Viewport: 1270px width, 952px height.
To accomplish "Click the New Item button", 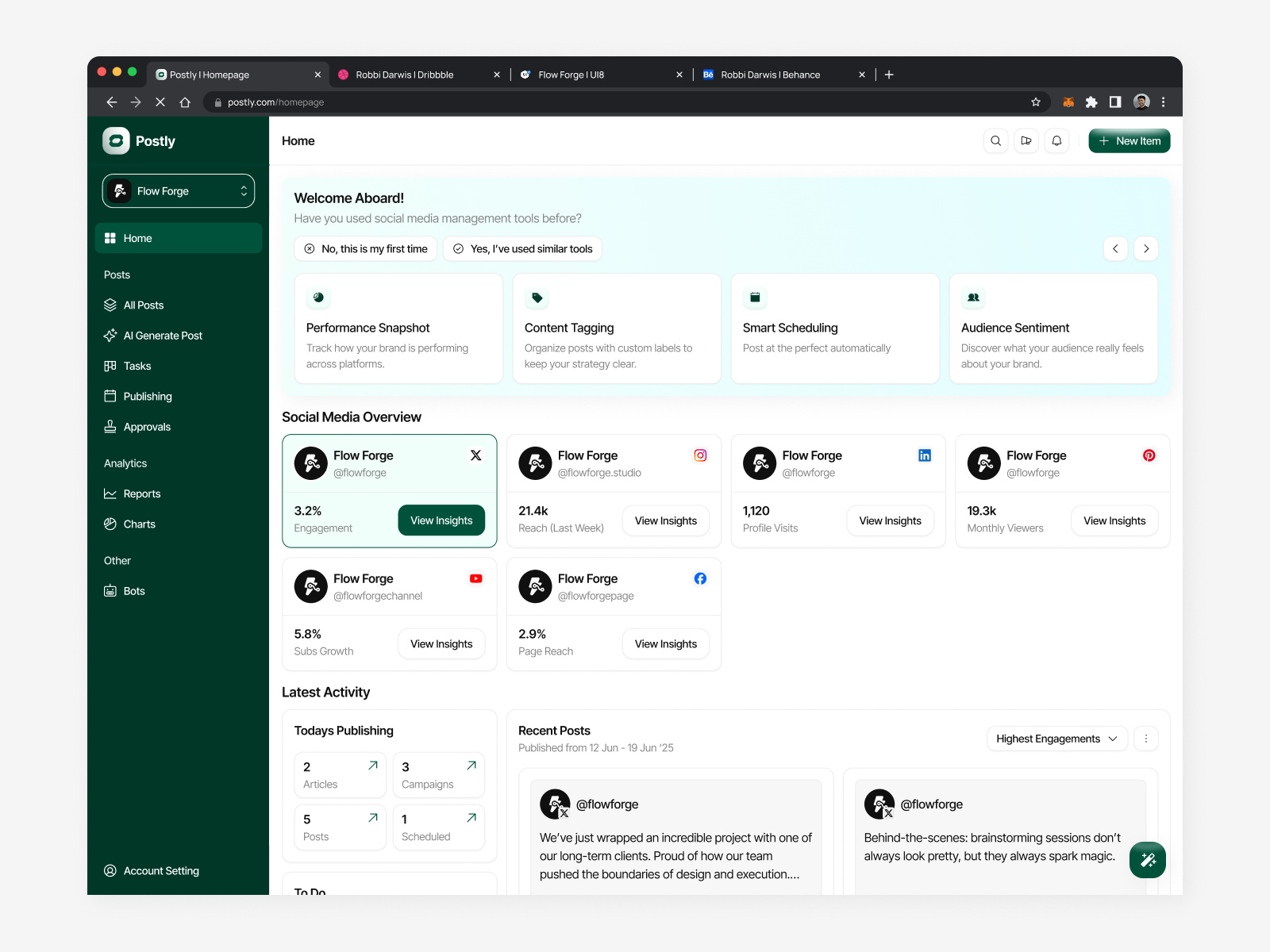I will tap(1129, 140).
